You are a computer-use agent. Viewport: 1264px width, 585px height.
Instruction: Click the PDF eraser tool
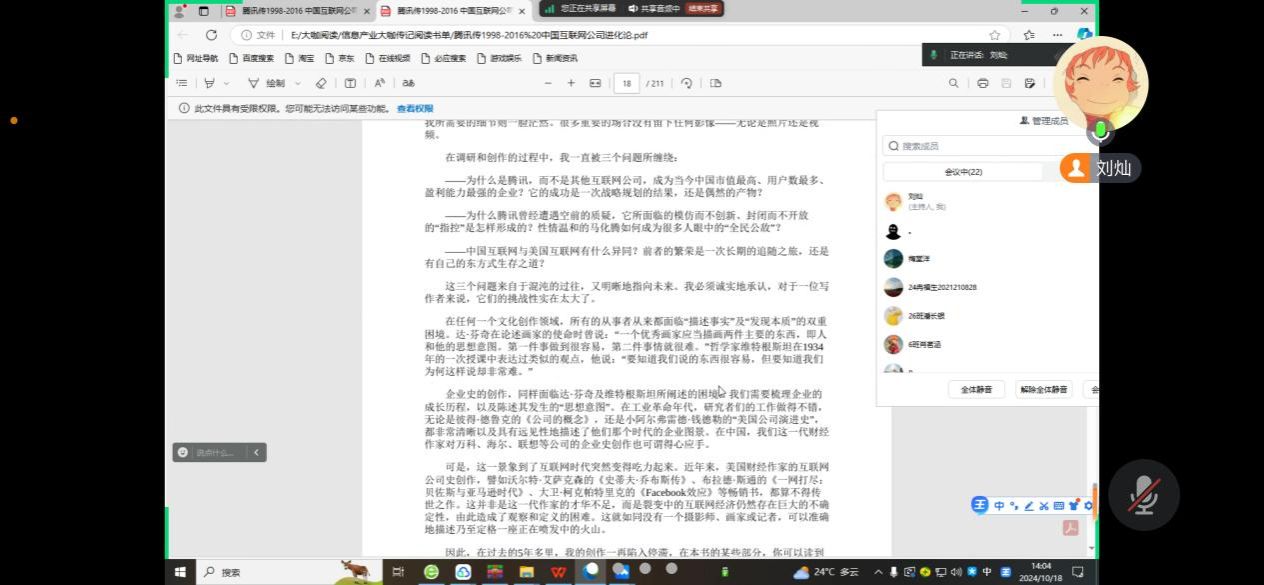coord(321,83)
